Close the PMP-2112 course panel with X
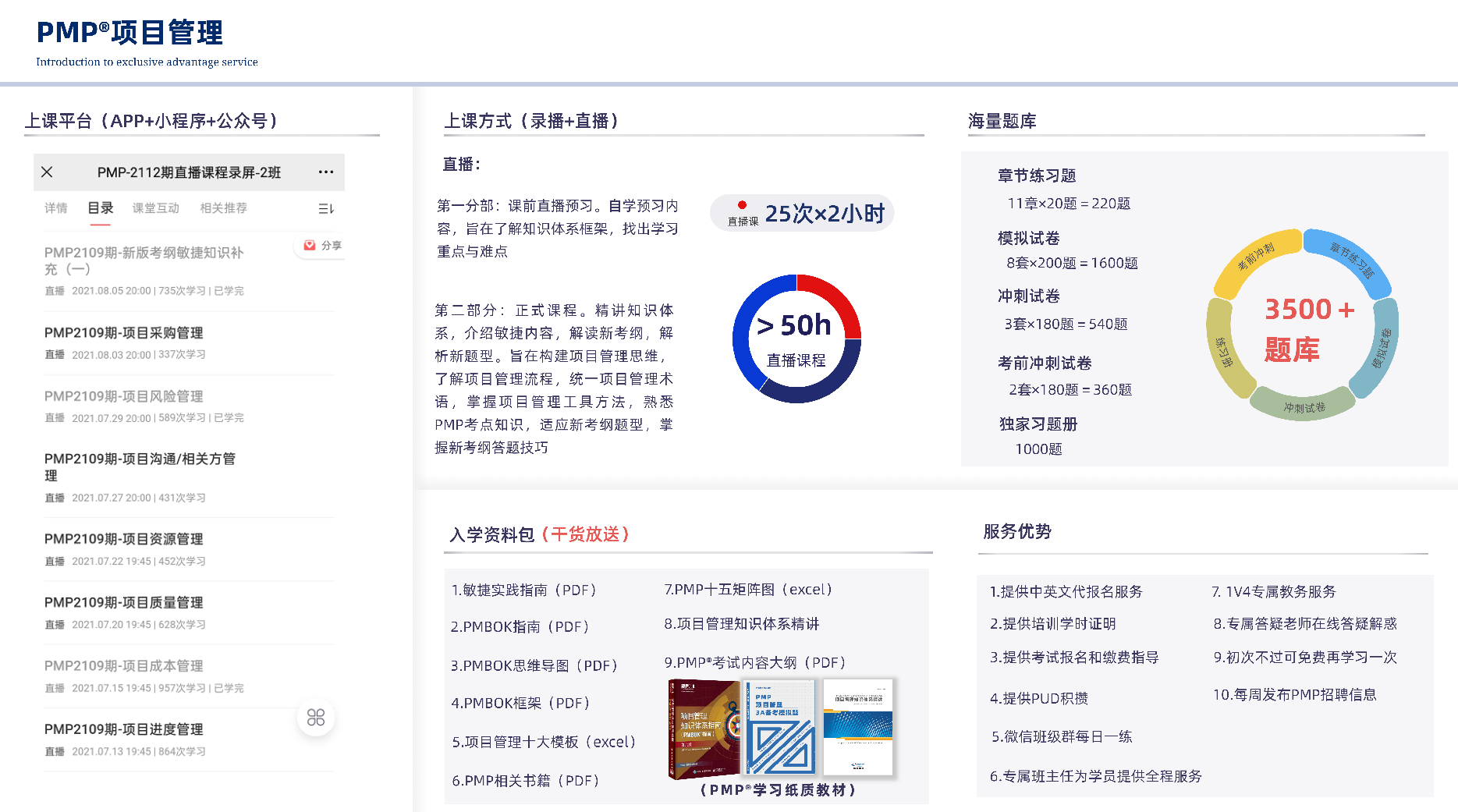Screen dimensions: 1458x812 pyautogui.click(x=47, y=172)
